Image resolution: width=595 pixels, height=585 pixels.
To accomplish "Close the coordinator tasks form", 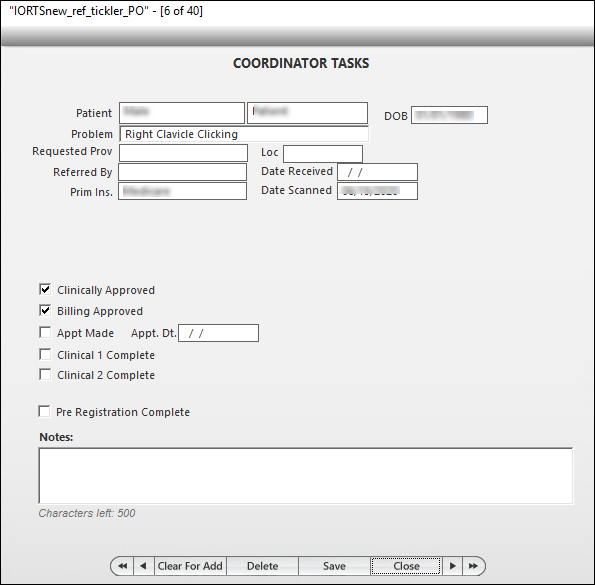I will [x=406, y=566].
